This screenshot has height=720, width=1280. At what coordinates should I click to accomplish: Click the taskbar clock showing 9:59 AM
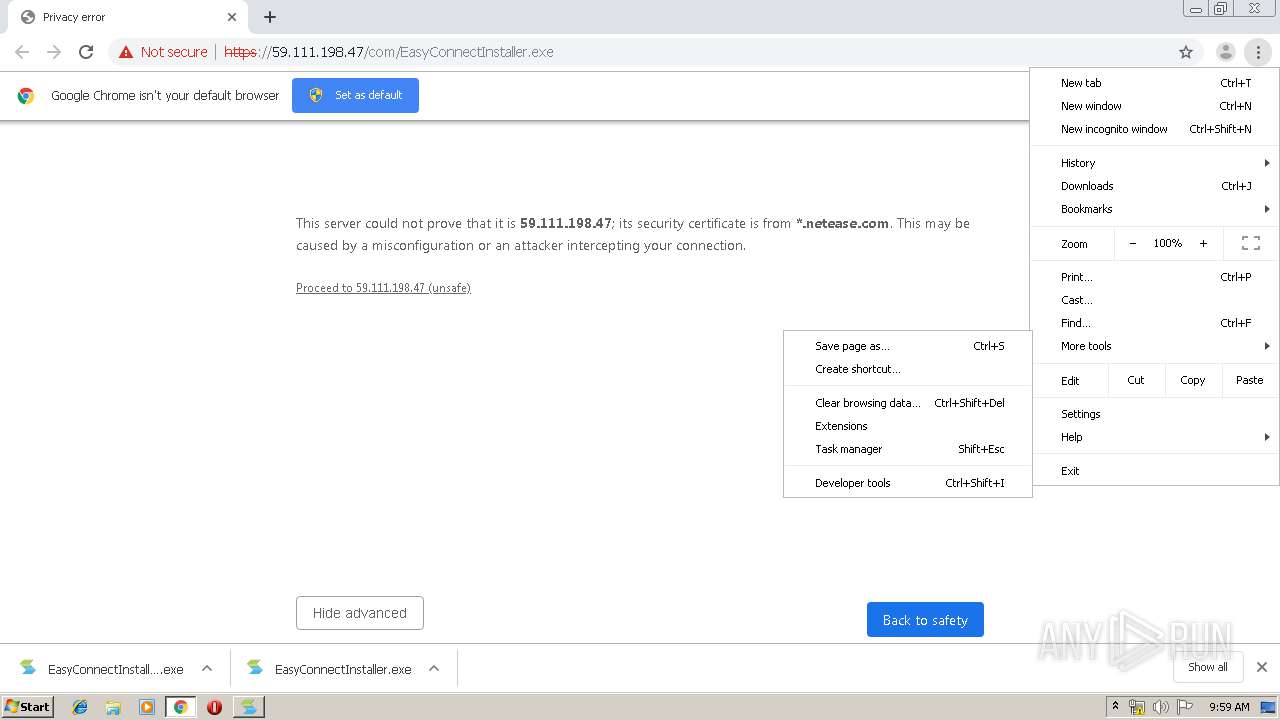[1229, 707]
